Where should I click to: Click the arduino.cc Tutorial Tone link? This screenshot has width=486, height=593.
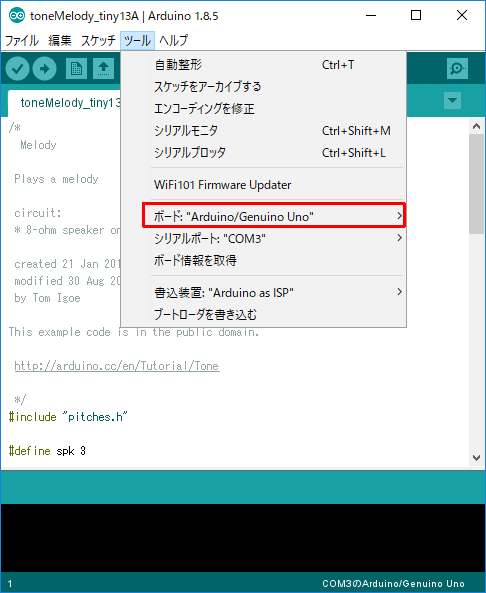[x=117, y=366]
